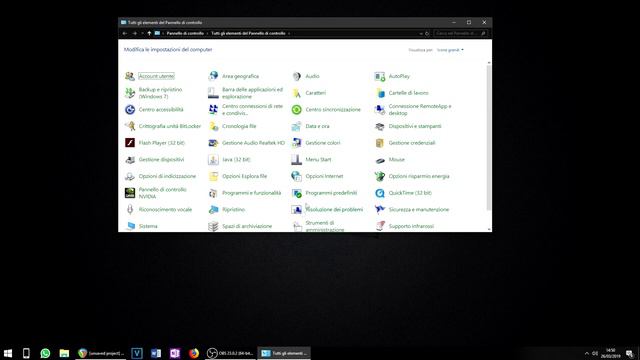Go back using the back arrow

(x=125, y=33)
